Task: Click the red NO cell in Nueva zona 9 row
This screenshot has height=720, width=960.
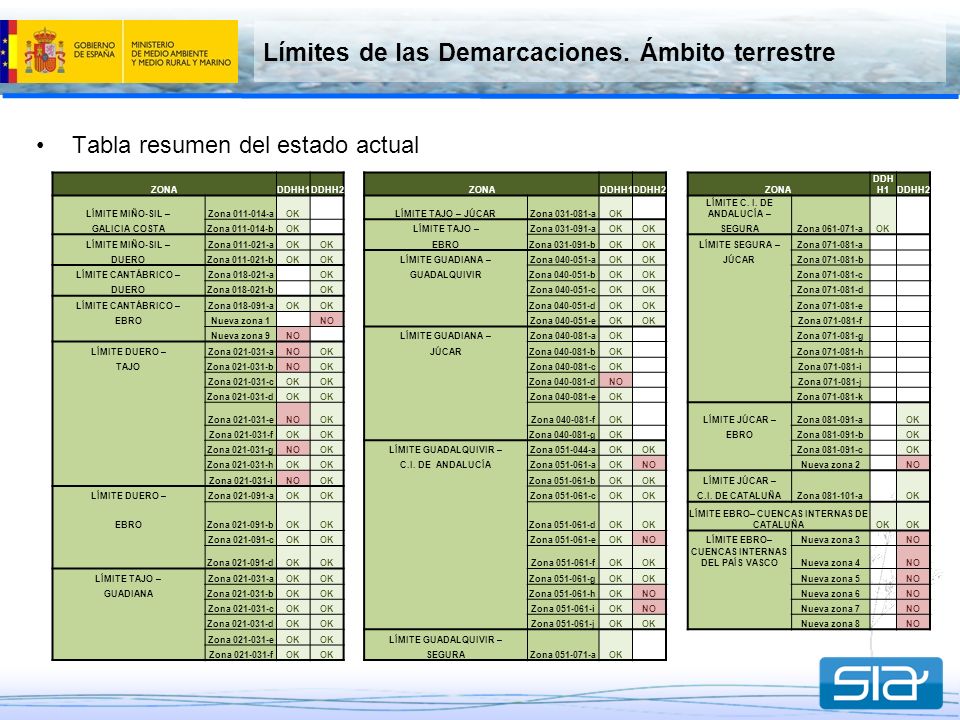Action: pyautogui.click(x=293, y=335)
